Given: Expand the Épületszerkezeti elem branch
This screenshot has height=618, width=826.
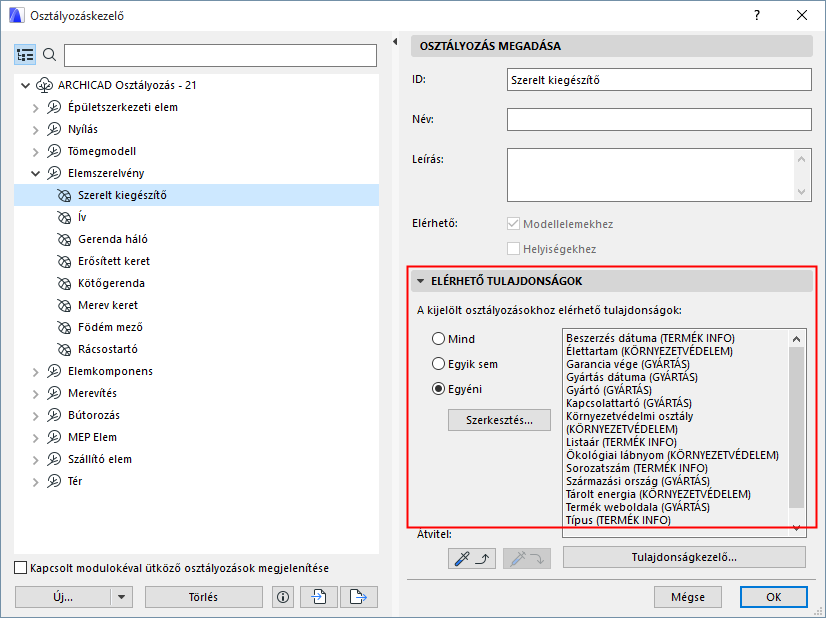Looking at the screenshot, I should (35, 108).
